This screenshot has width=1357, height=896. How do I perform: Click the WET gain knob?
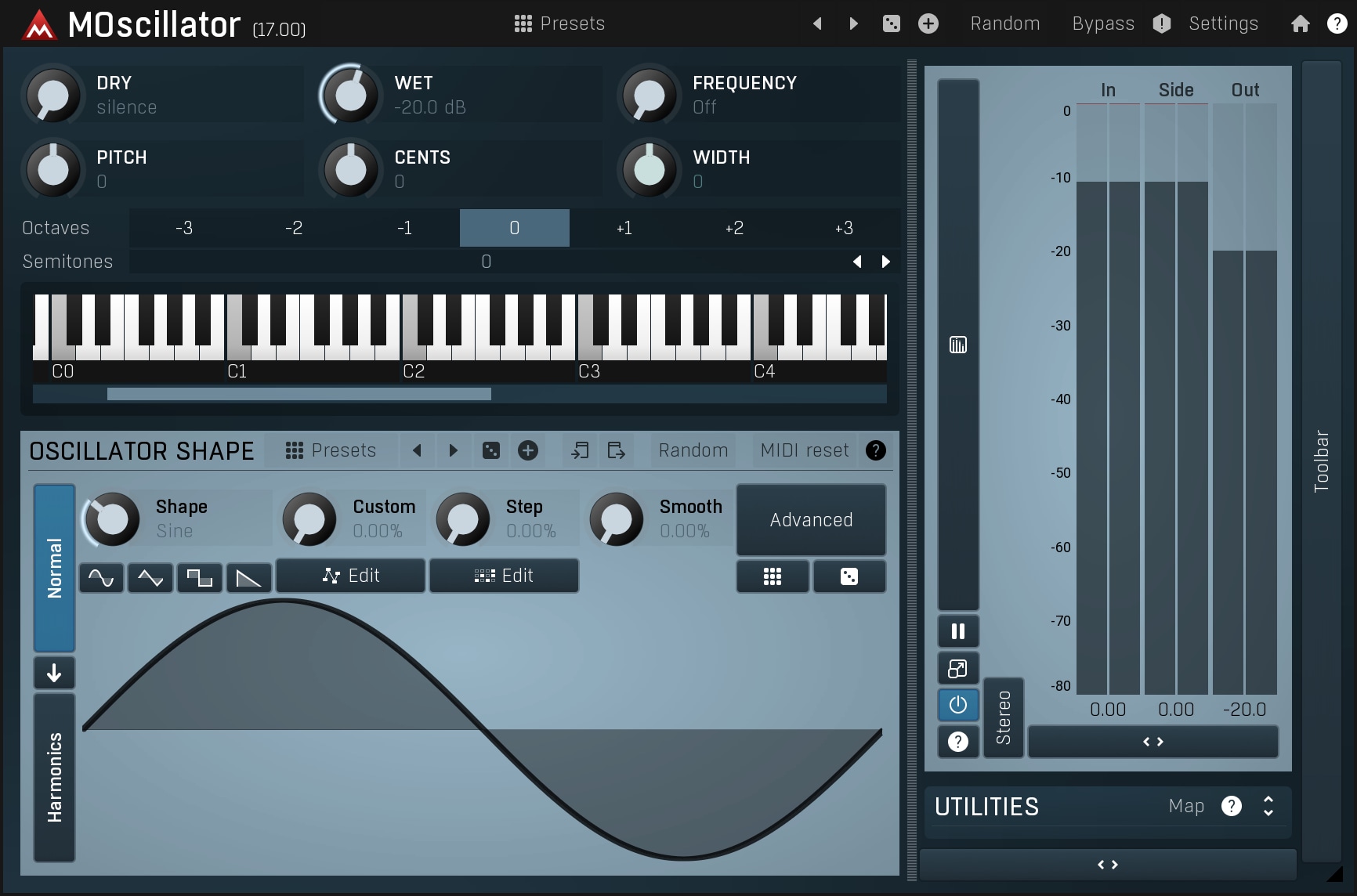point(350,95)
